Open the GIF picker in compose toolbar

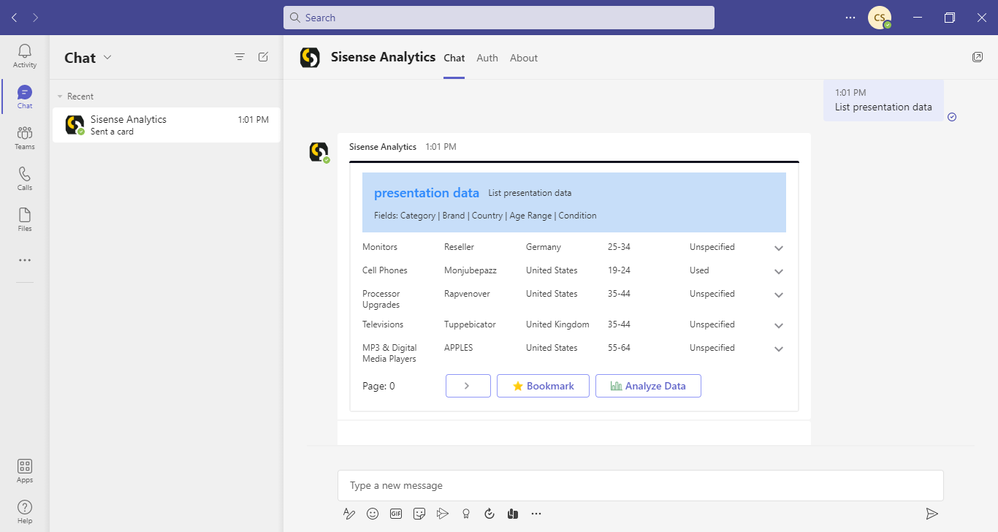396,514
